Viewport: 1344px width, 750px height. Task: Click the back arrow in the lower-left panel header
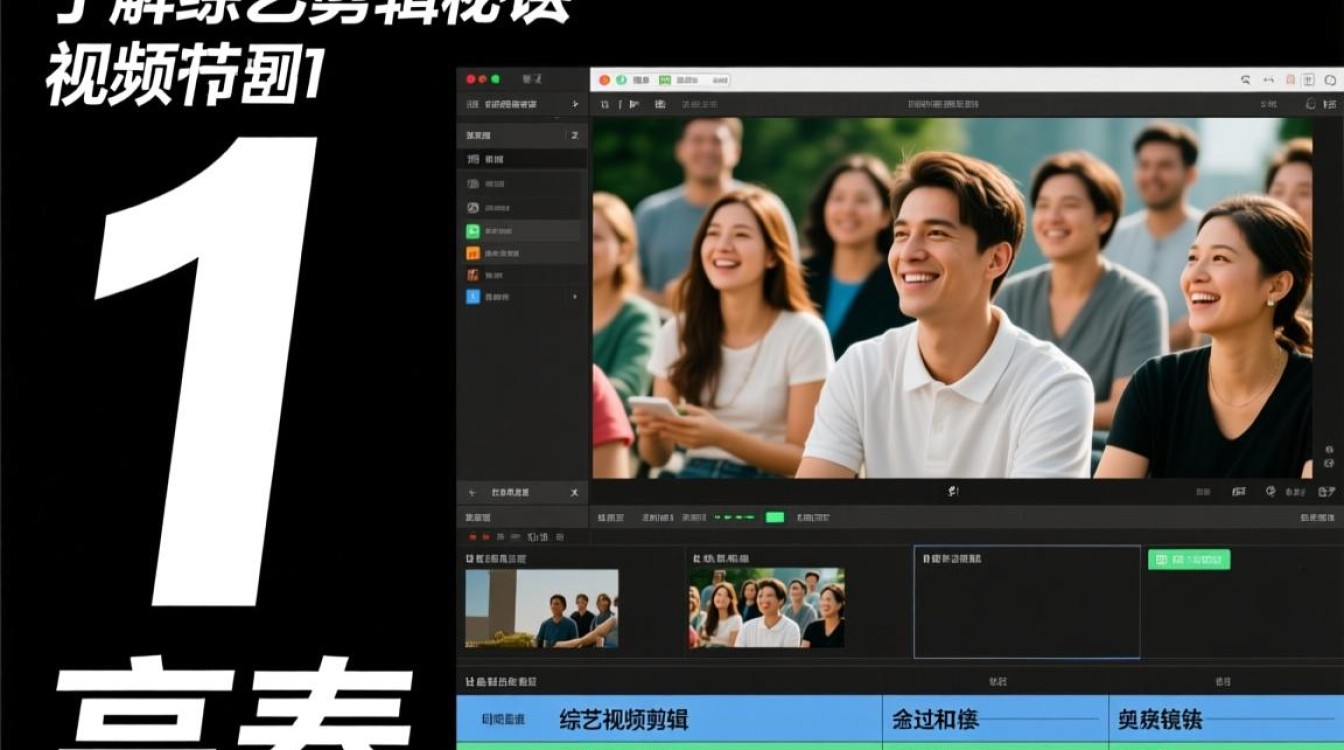click(x=472, y=493)
